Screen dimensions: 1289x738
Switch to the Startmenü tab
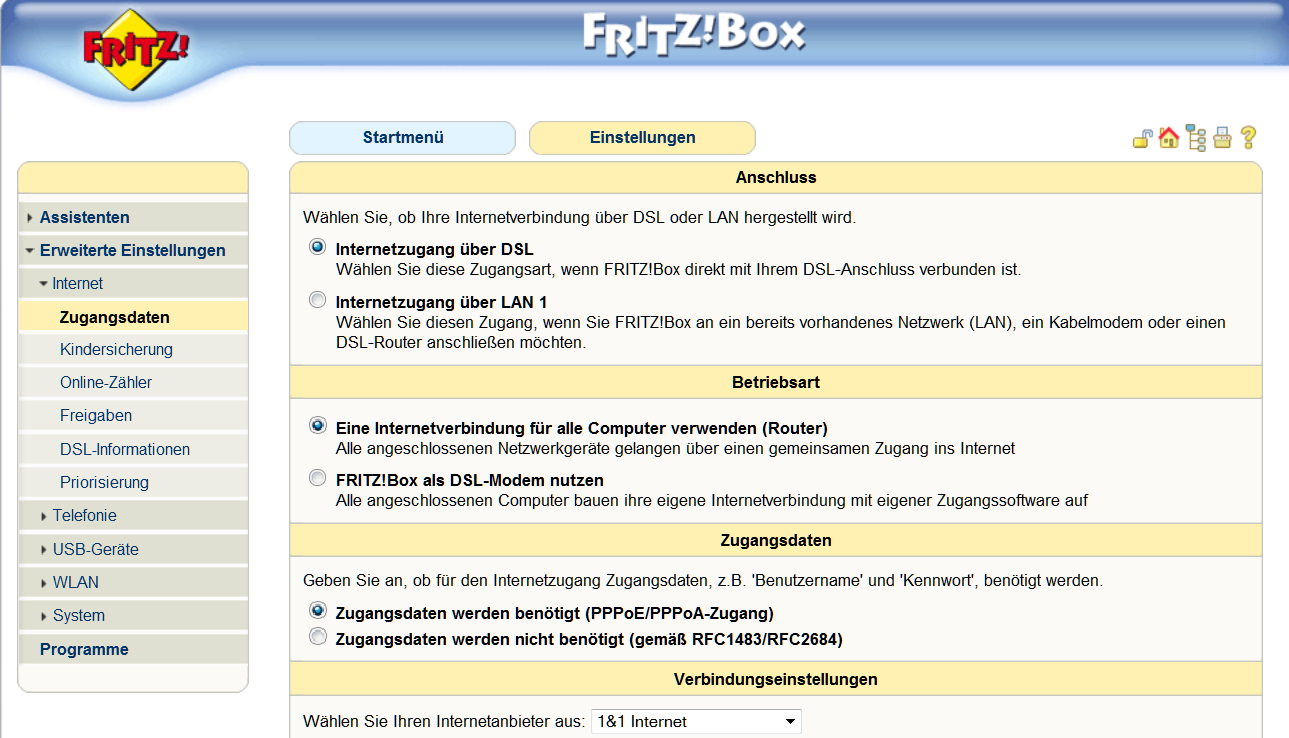pyautogui.click(x=402, y=138)
